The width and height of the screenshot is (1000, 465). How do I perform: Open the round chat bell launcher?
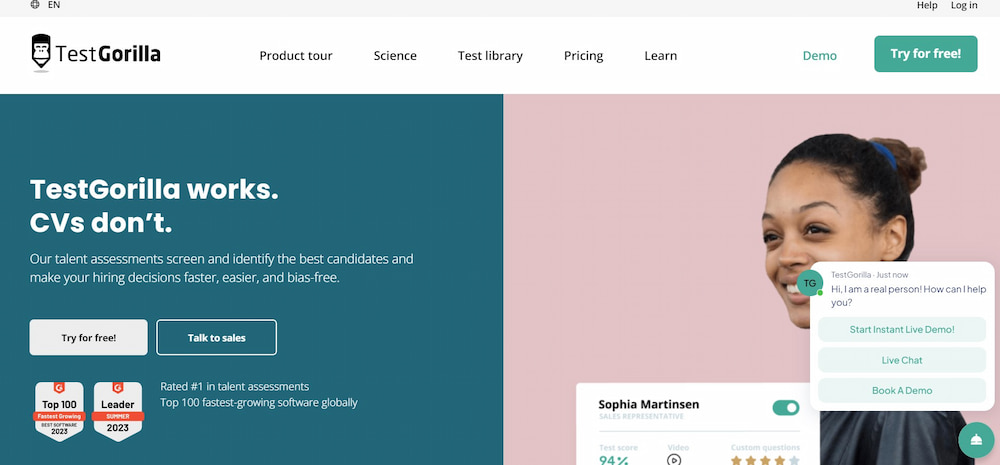tap(976, 440)
